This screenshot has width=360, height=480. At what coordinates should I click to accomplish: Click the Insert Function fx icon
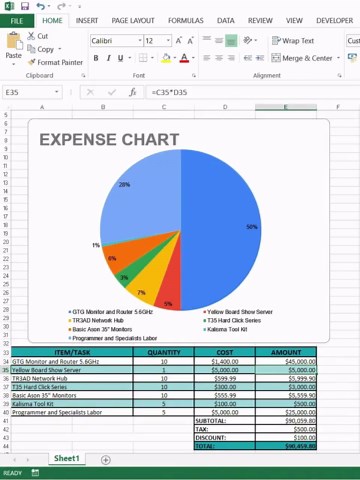(x=133, y=92)
